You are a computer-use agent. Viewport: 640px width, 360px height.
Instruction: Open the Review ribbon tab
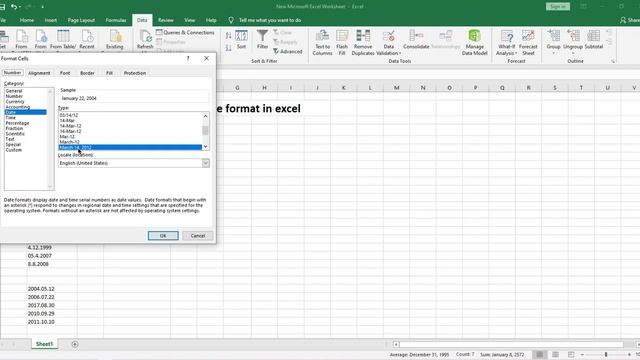[x=166, y=20]
